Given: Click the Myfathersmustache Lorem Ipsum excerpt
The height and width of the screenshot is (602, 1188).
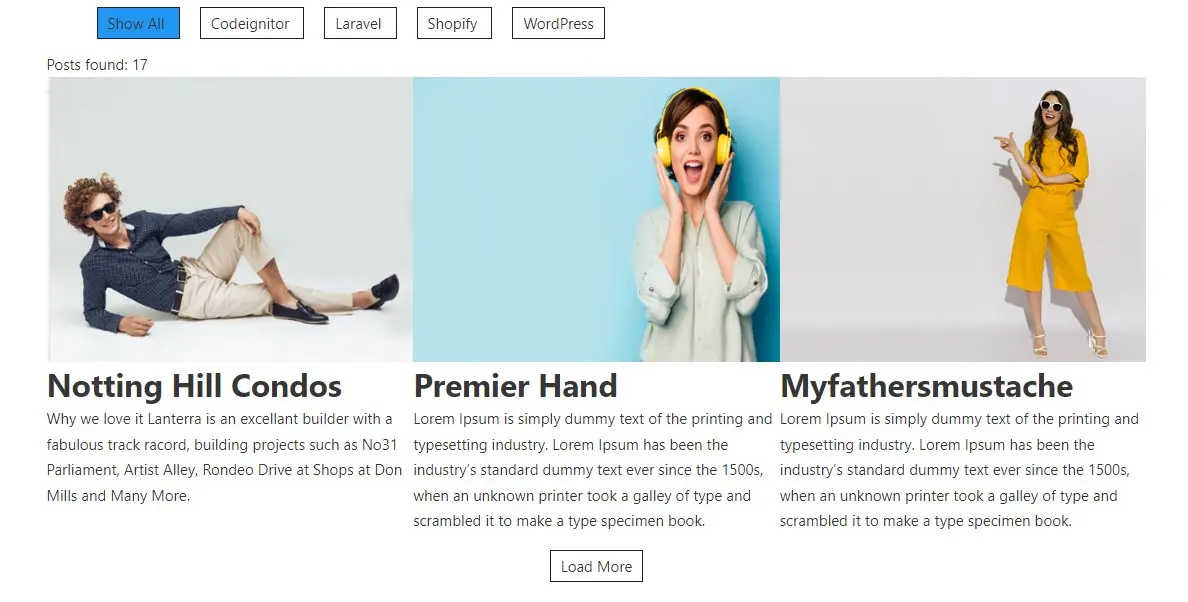Looking at the screenshot, I should pos(959,470).
